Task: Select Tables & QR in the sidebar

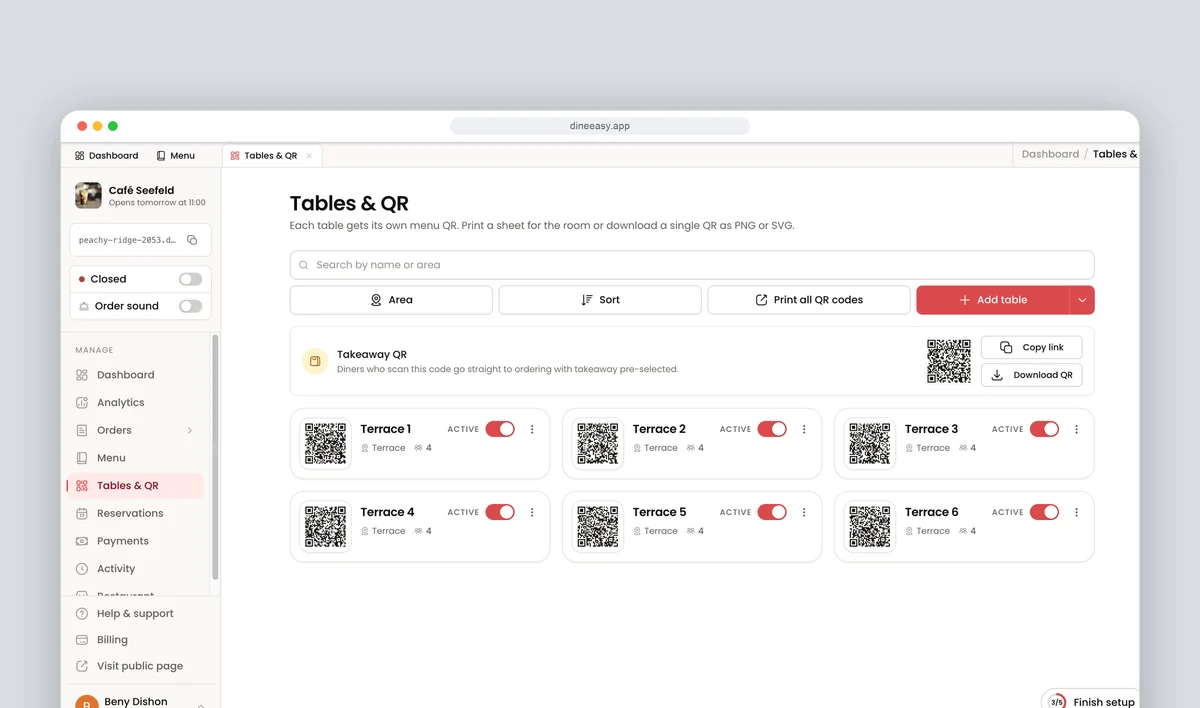Action: coord(135,486)
